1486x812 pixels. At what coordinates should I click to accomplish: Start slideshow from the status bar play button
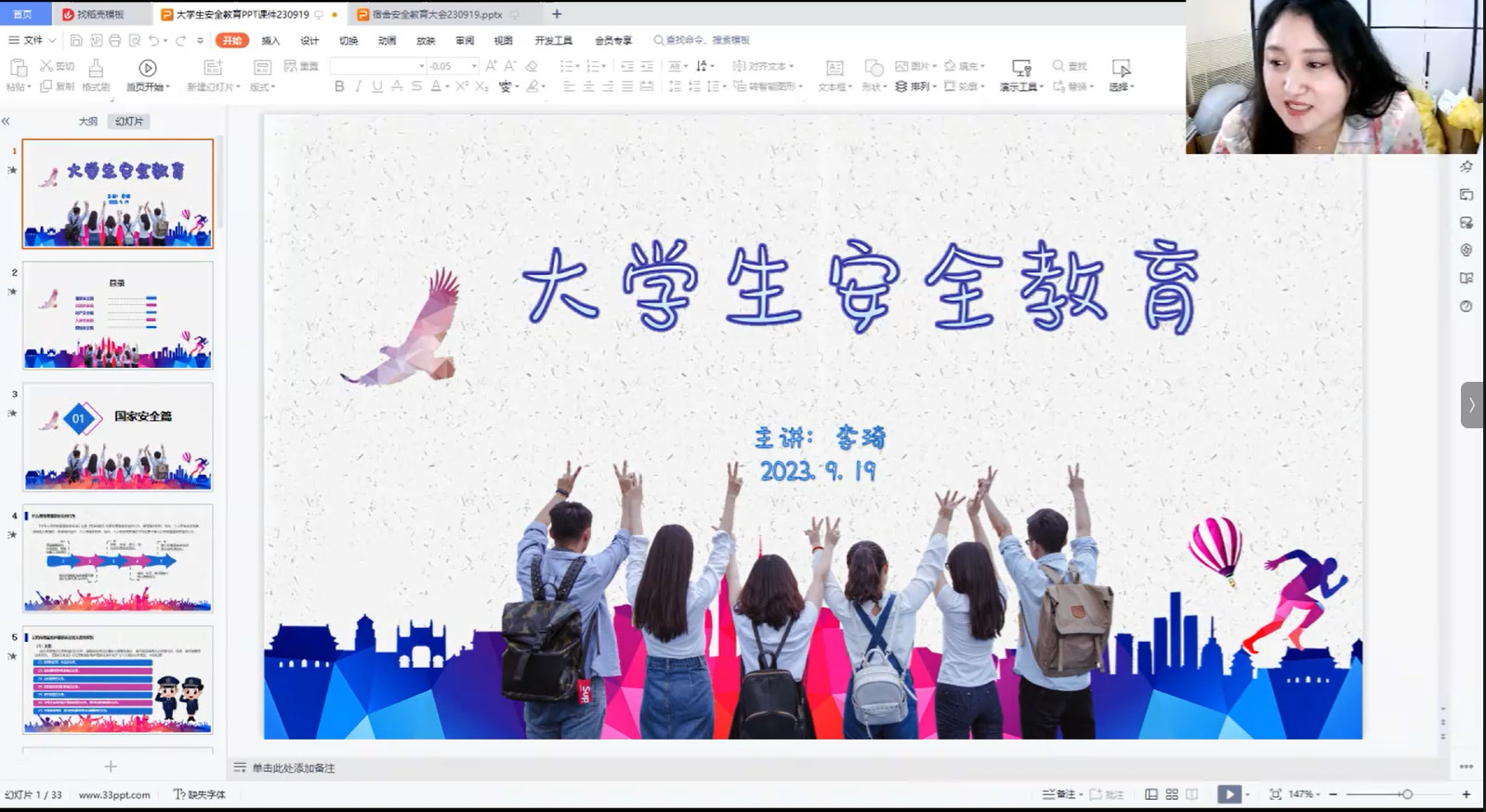tap(1229, 794)
